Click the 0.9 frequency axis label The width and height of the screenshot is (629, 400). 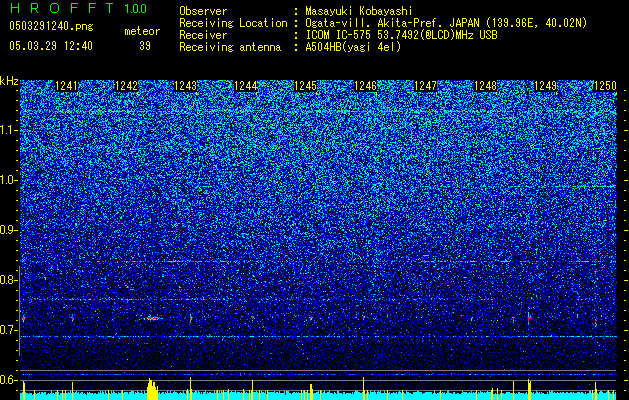[7, 230]
